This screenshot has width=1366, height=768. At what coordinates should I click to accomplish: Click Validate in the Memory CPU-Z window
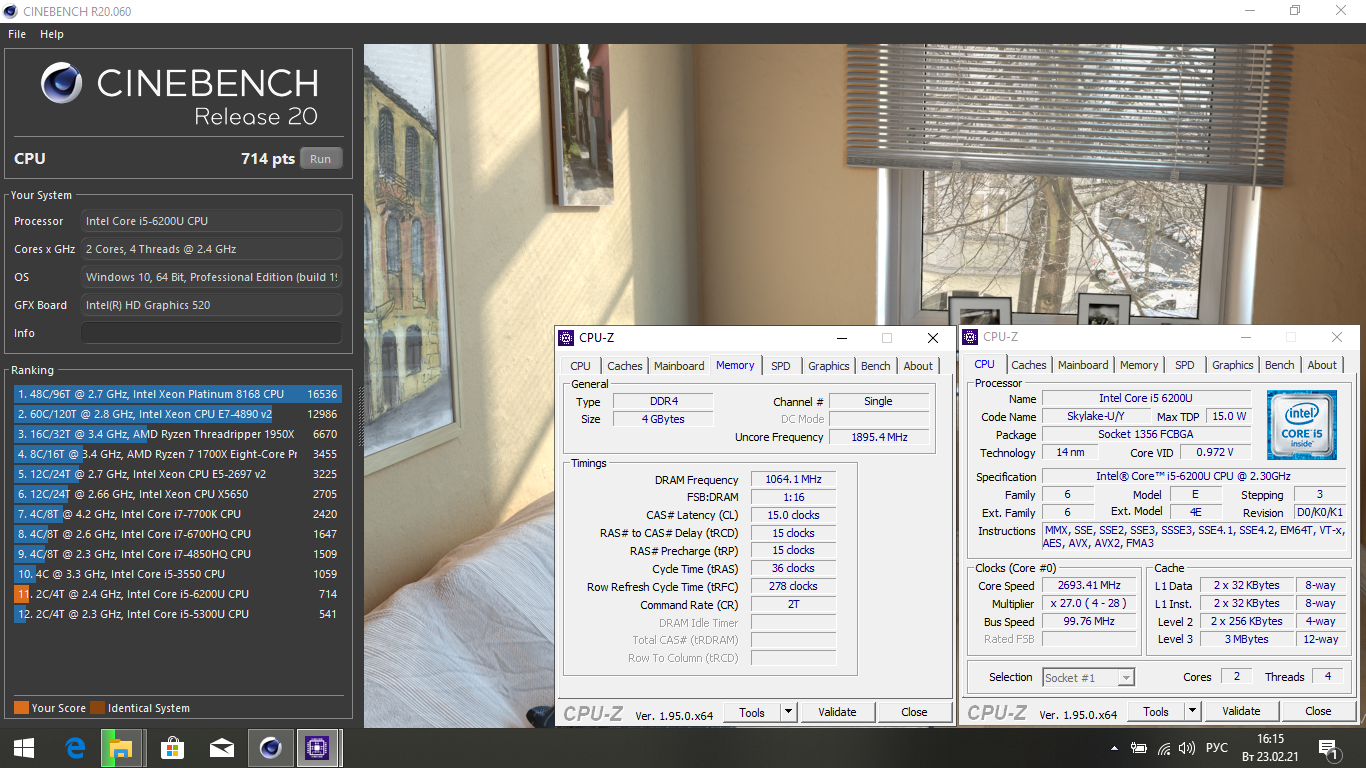[837, 712]
